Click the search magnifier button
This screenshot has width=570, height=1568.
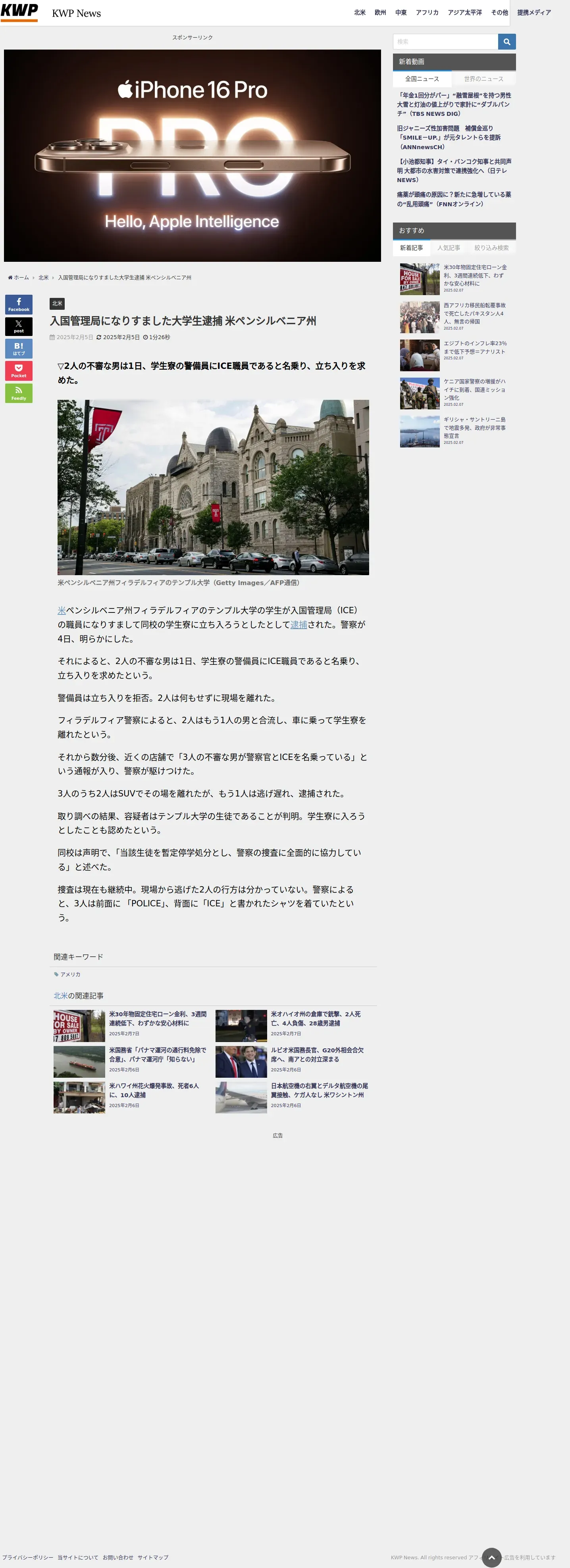click(x=506, y=41)
